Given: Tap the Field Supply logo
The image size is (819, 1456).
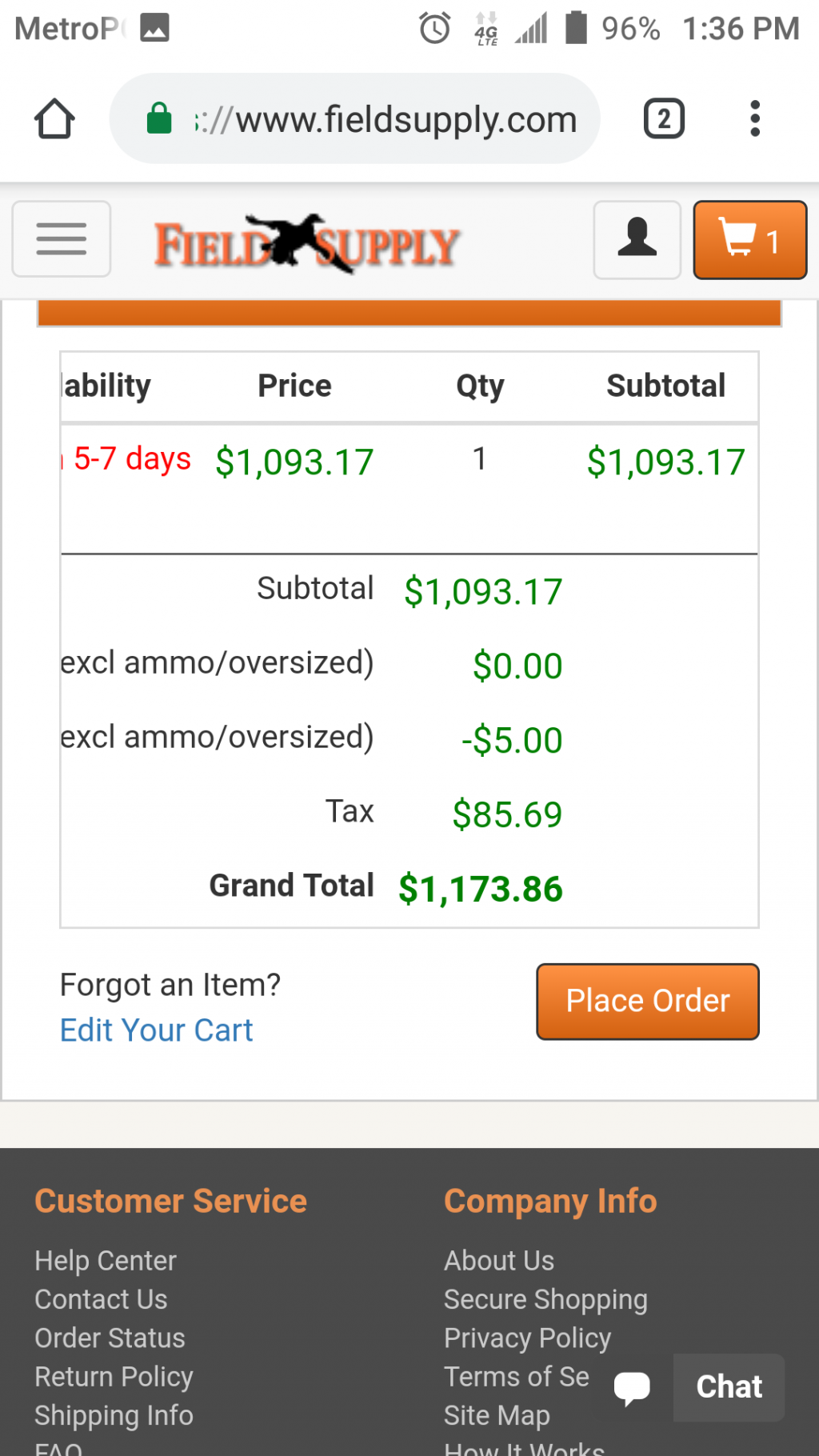Looking at the screenshot, I should click(306, 243).
